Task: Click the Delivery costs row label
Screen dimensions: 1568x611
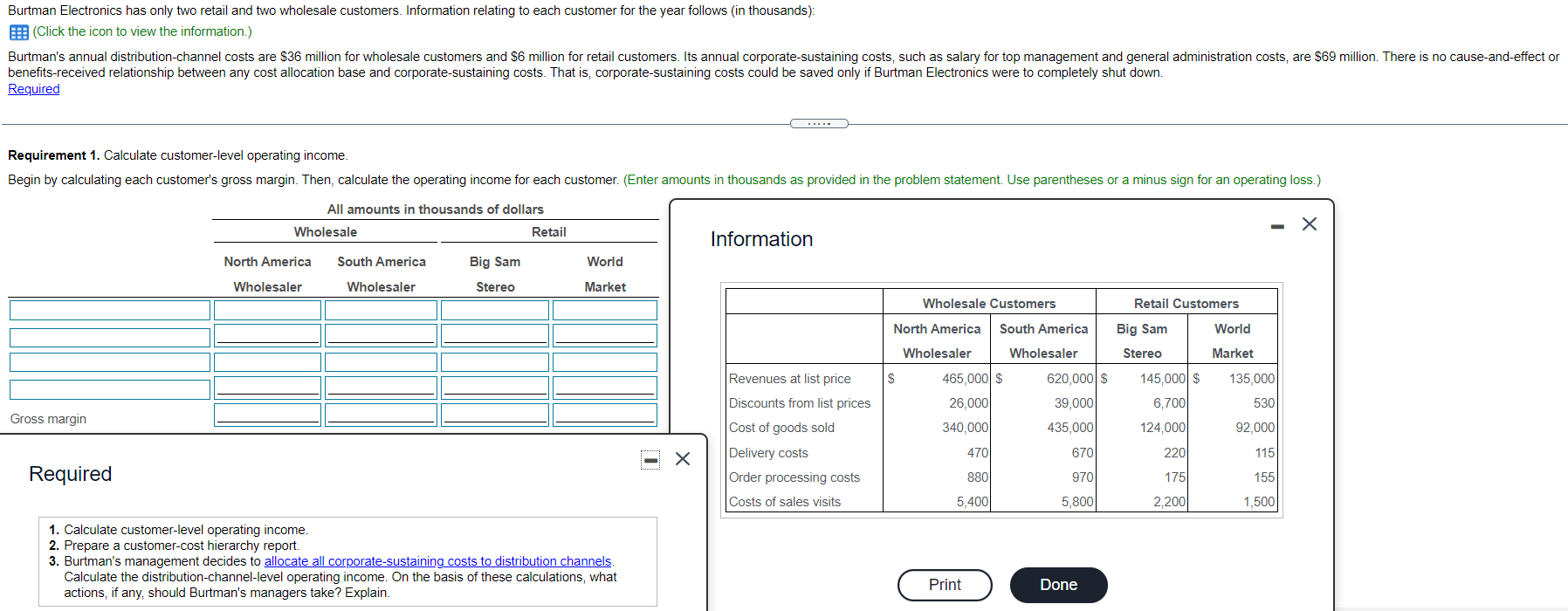Action: coord(768,453)
